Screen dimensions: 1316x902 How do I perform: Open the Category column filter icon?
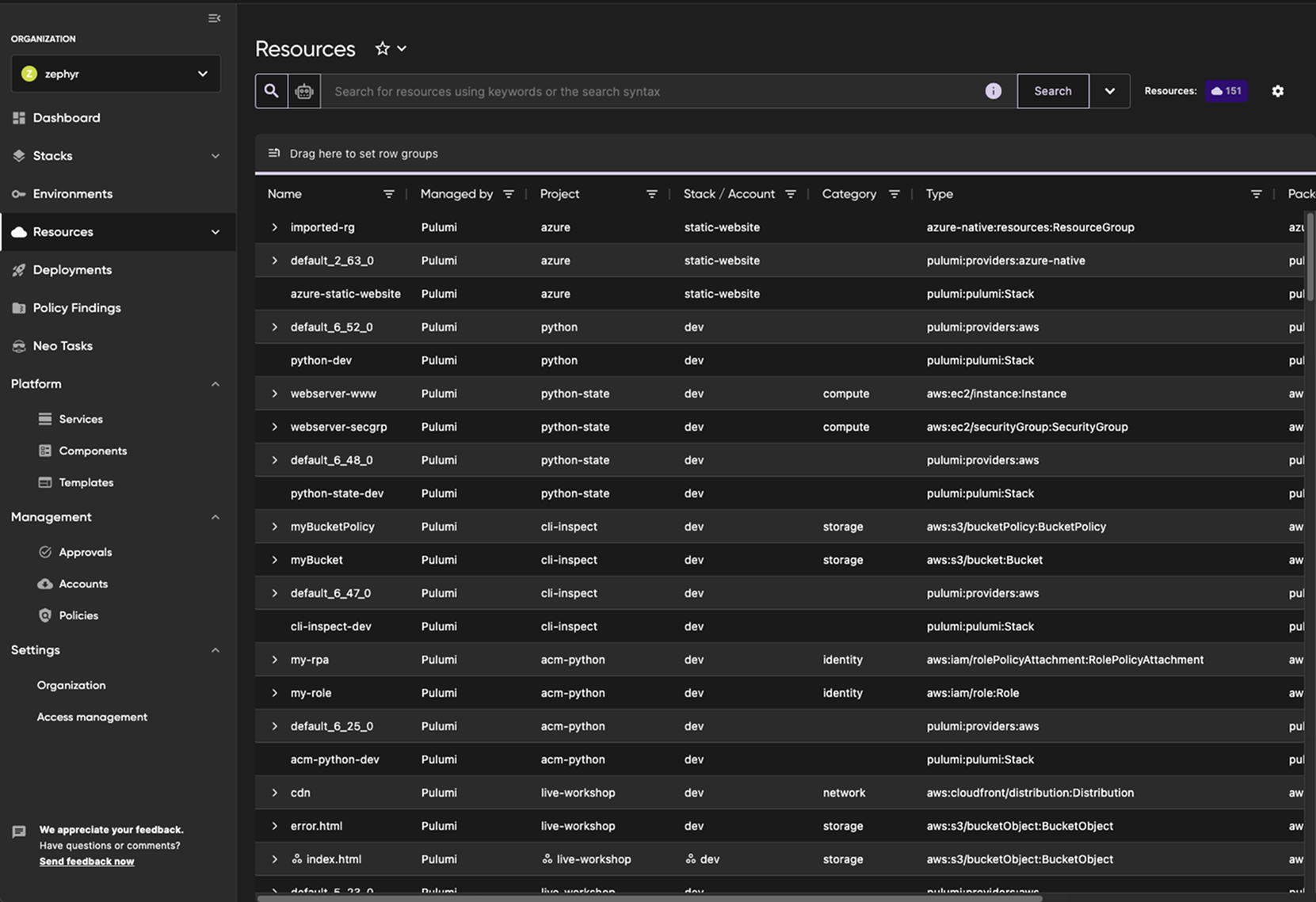894,194
